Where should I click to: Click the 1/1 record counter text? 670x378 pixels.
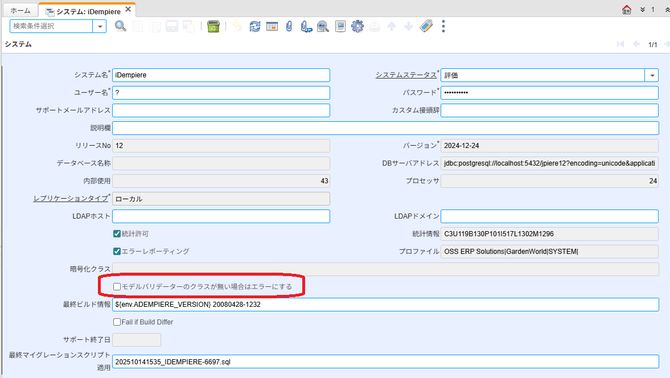(x=652, y=44)
